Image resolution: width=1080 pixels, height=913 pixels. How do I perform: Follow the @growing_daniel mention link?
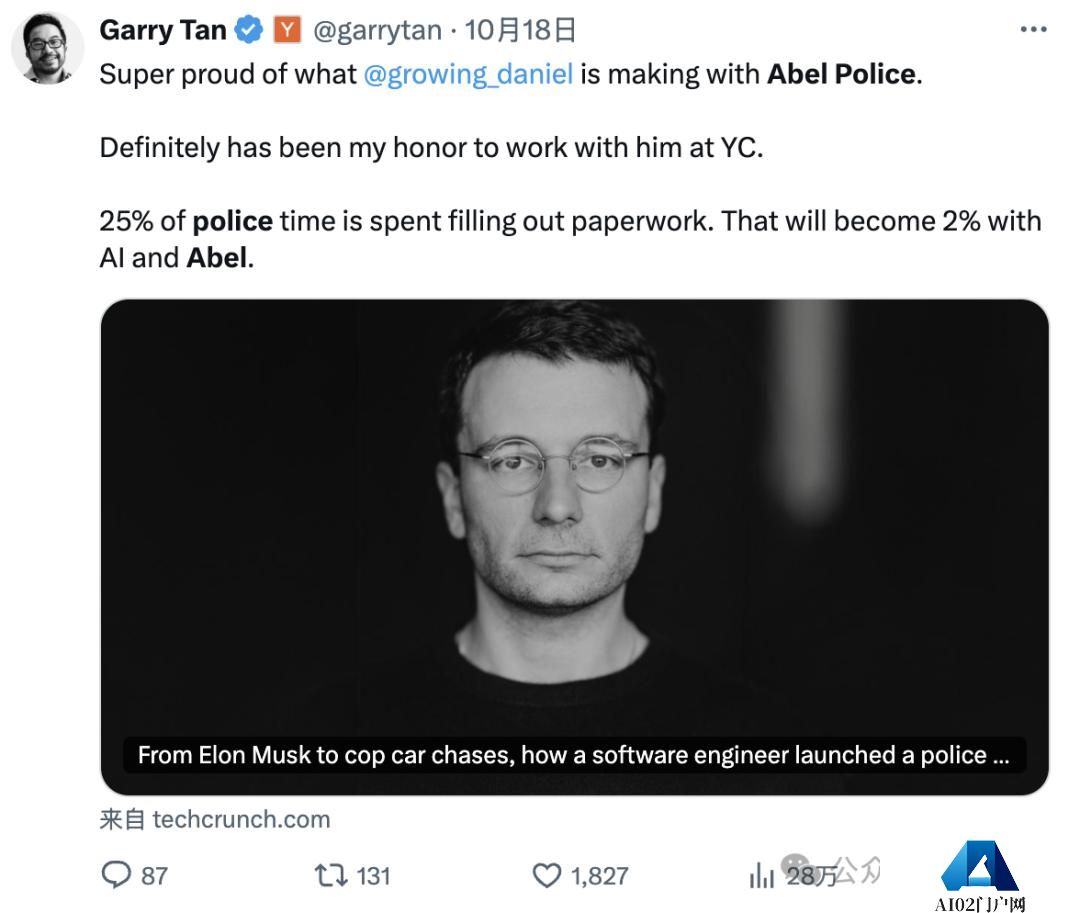coord(468,74)
